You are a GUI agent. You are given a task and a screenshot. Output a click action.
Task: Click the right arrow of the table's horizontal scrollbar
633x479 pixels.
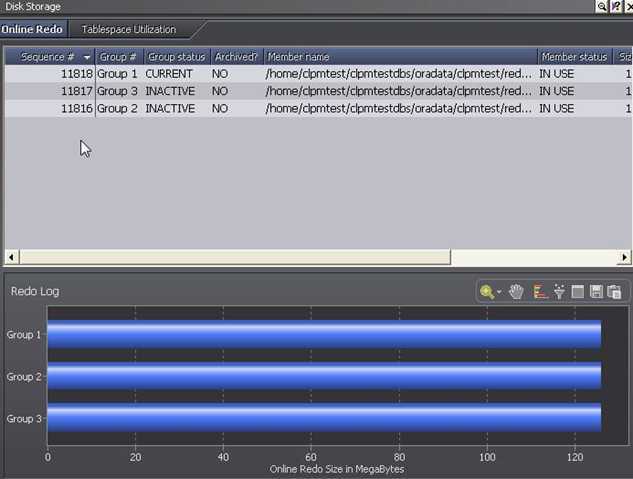[625, 257]
